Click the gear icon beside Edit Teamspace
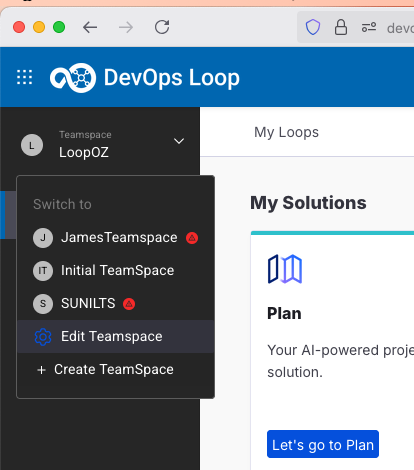Screen dimensions: 414x470 [43, 337]
